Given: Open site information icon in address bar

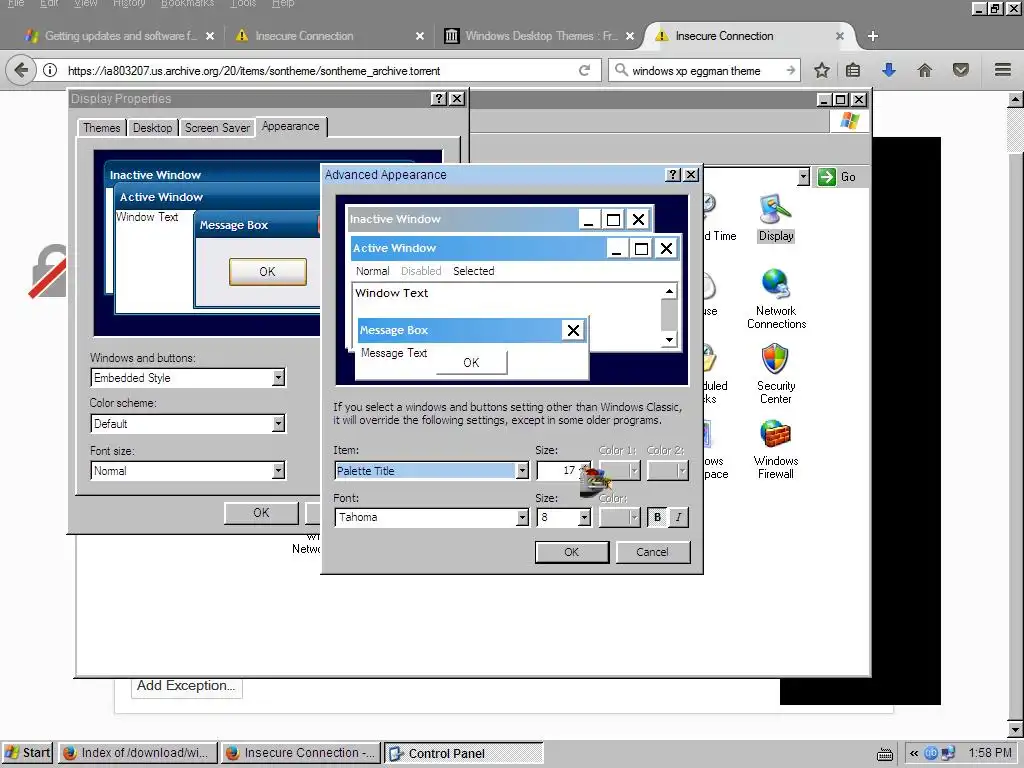Looking at the screenshot, I should point(50,71).
